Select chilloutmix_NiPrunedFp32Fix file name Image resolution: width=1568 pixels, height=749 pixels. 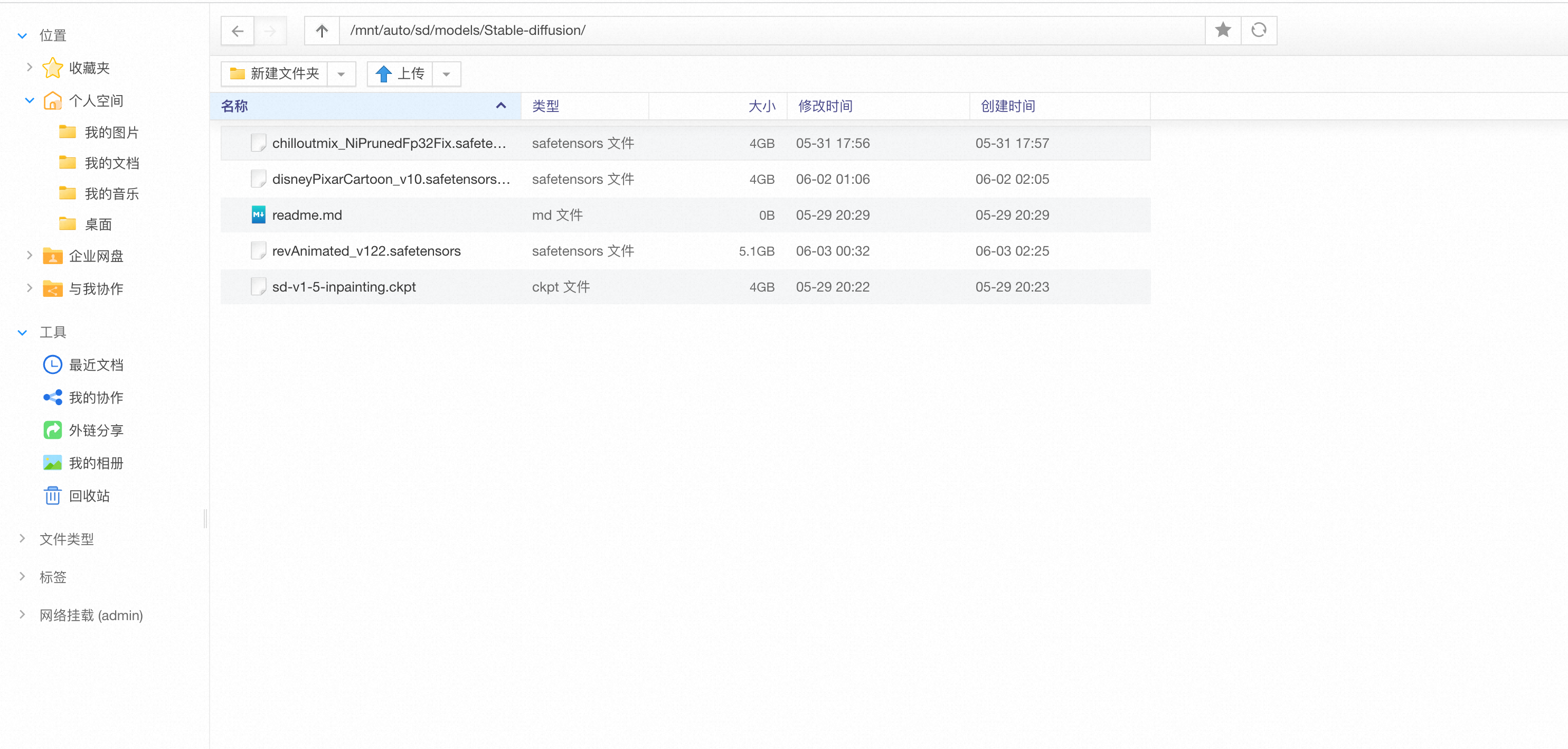click(389, 143)
